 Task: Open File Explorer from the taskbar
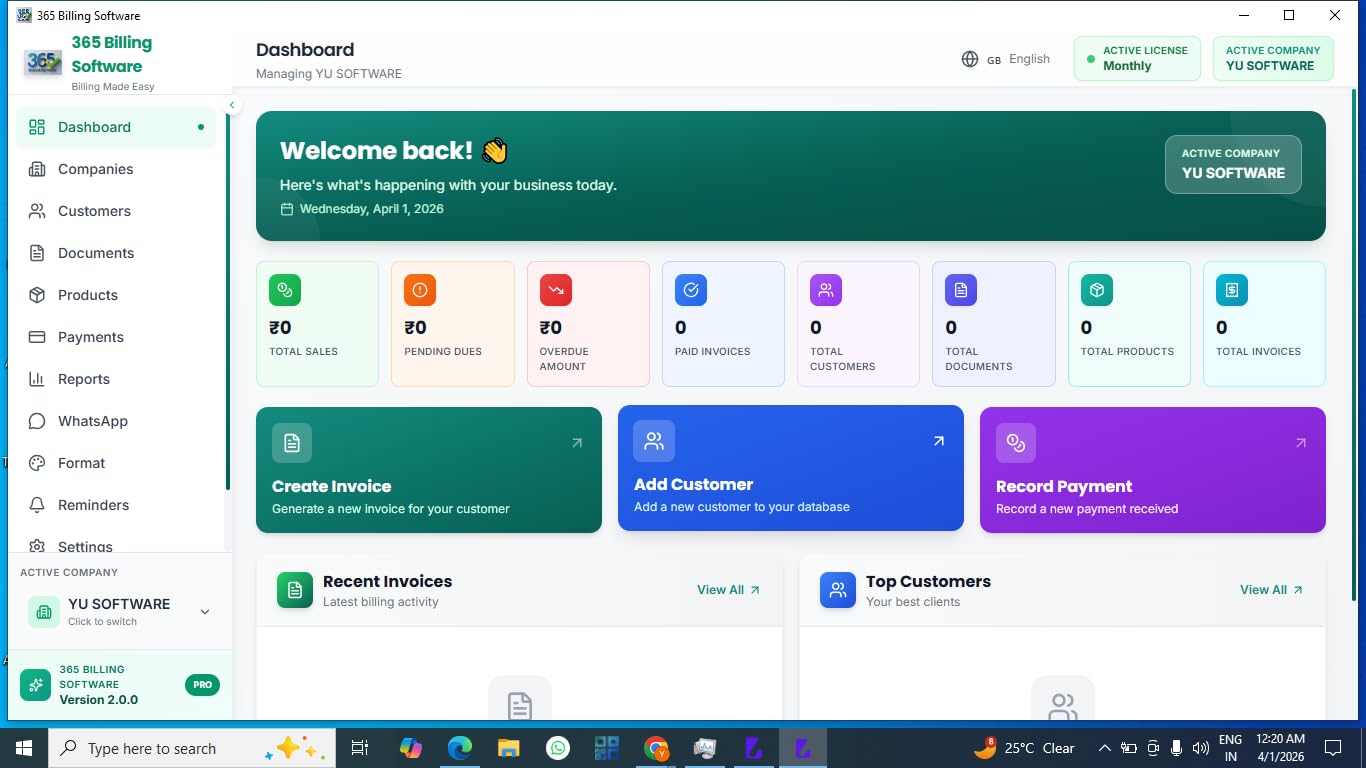point(509,748)
